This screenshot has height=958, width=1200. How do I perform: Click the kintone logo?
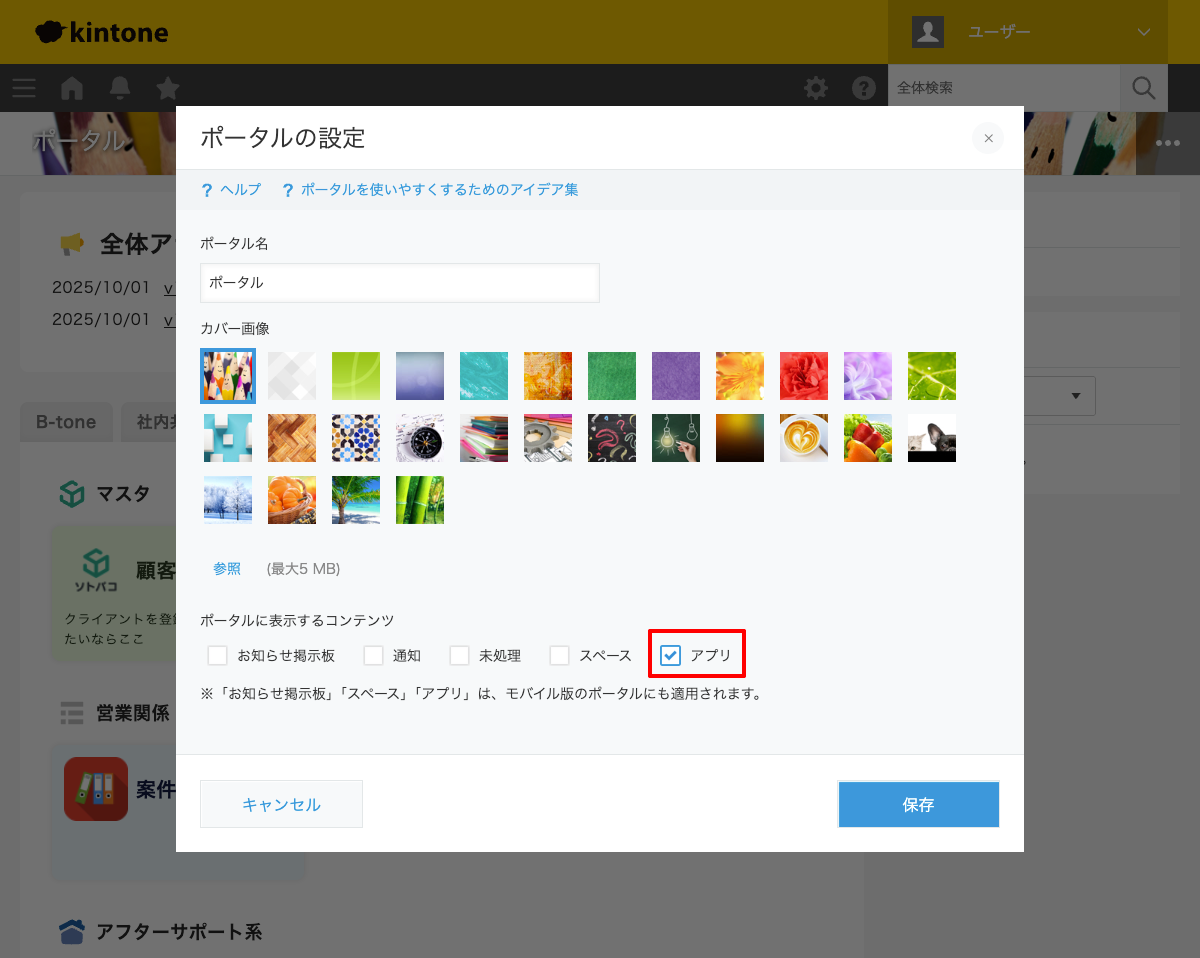100,31
